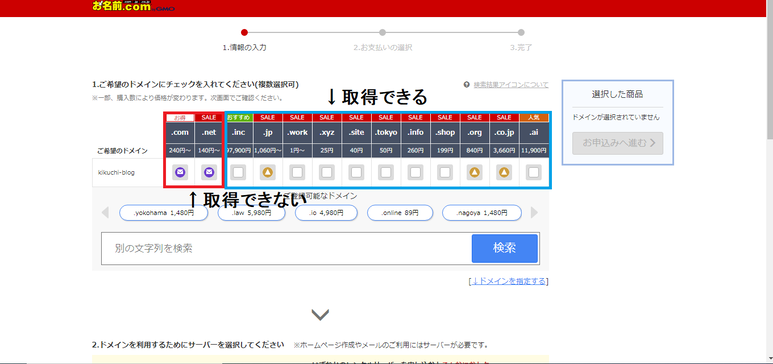Check the .tokyo domain checkbox
The height and width of the screenshot is (364, 773).
[386, 172]
